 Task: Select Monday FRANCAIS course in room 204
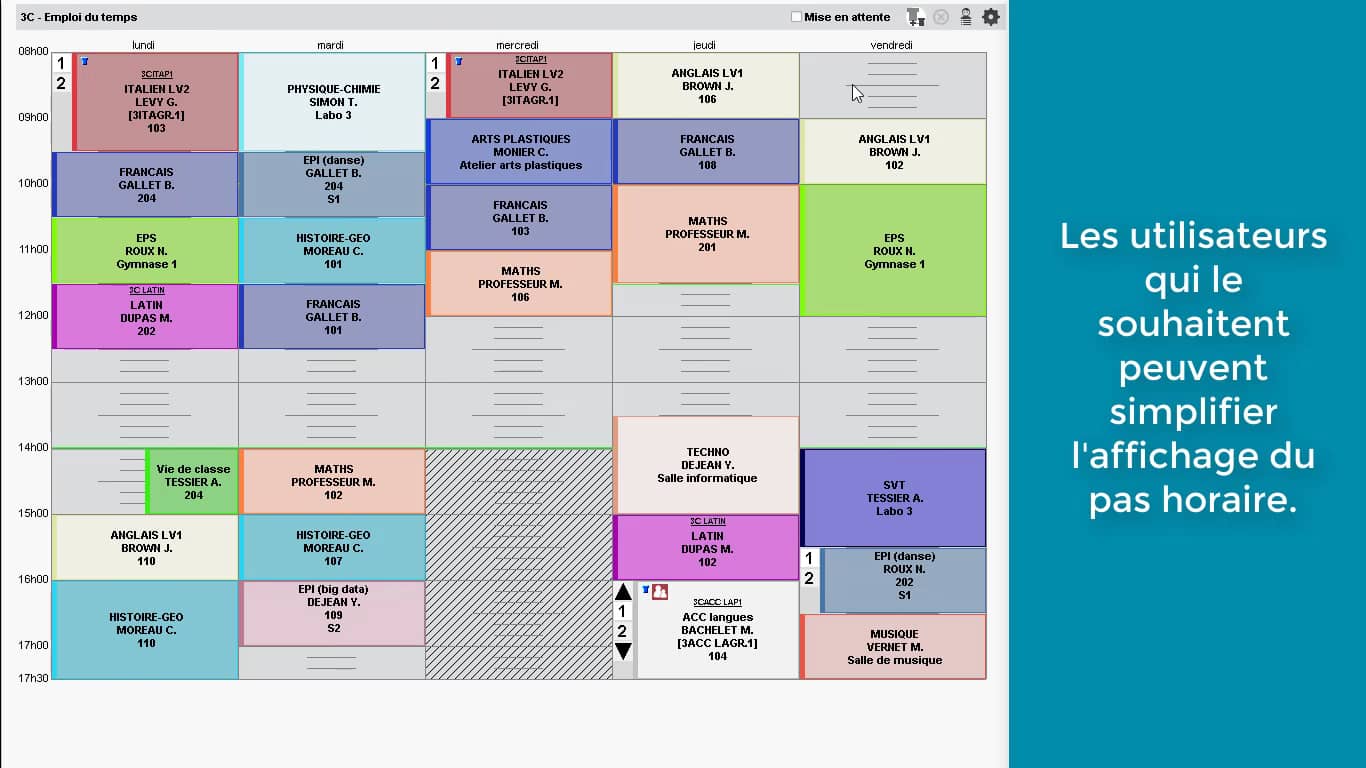click(x=145, y=184)
